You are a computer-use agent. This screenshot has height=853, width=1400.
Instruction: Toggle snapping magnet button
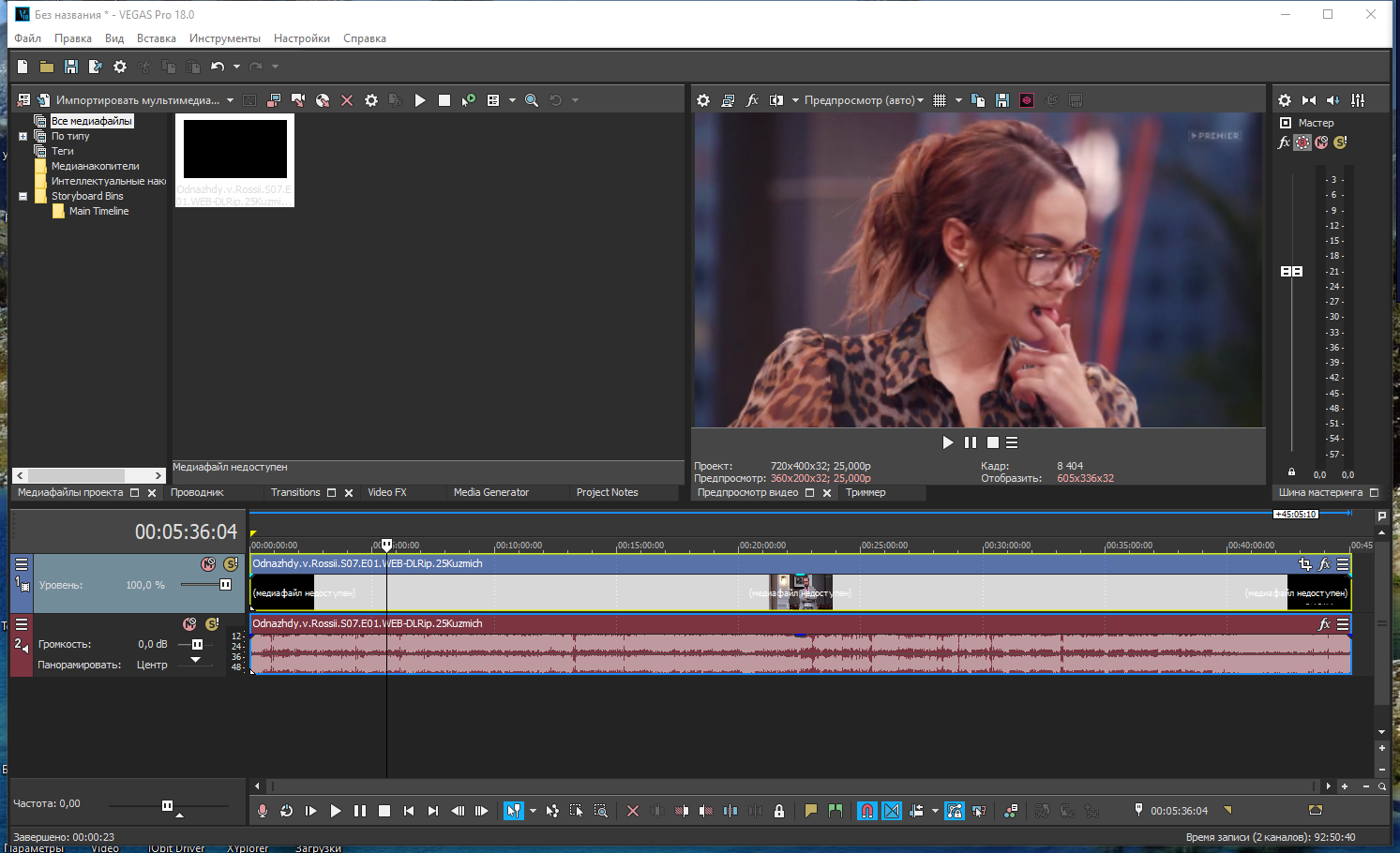point(867,811)
